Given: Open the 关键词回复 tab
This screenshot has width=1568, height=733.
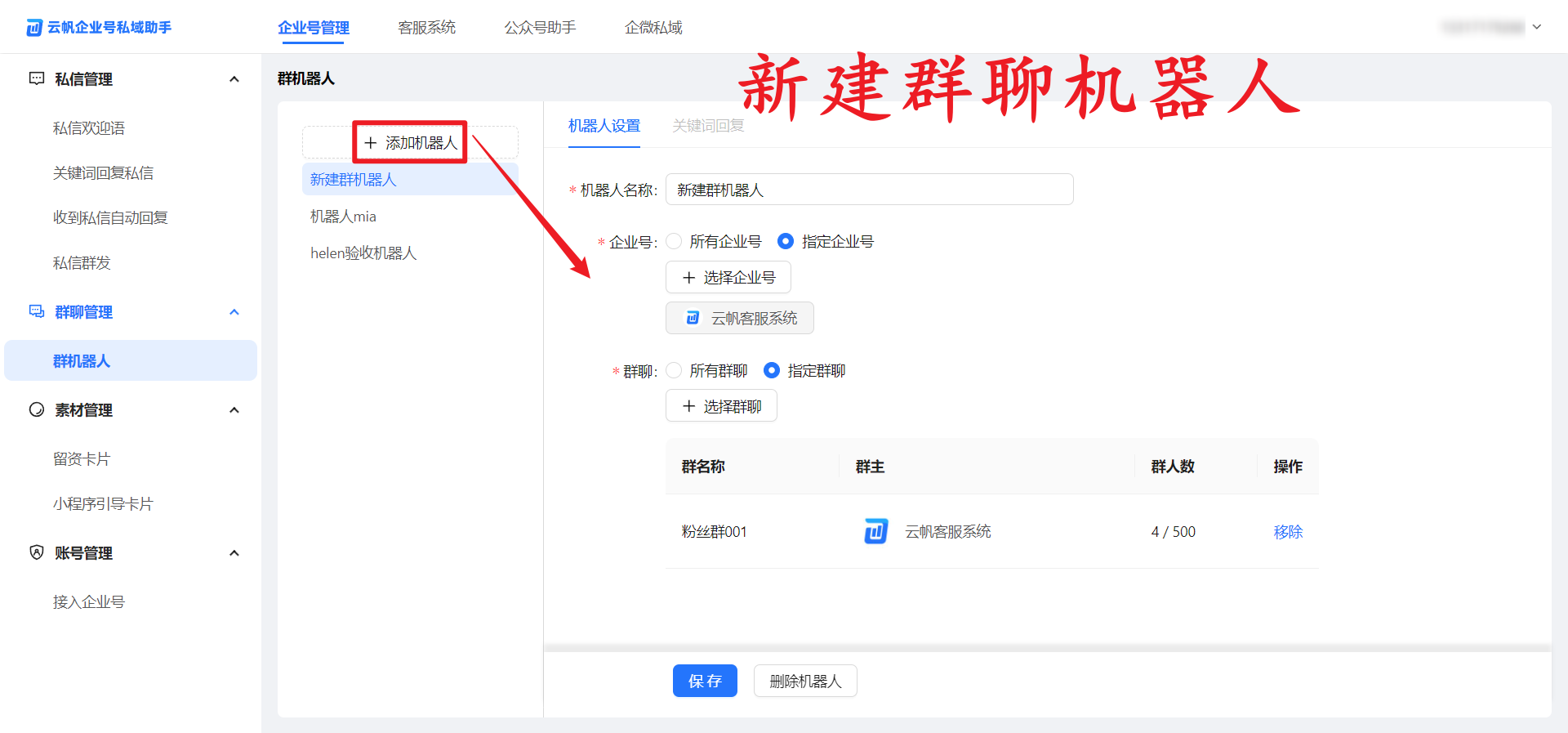Looking at the screenshot, I should click(x=708, y=126).
